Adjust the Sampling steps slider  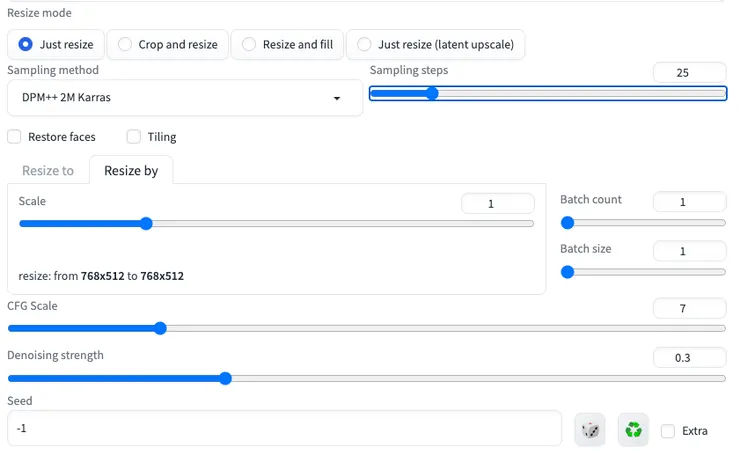[x=432, y=93]
